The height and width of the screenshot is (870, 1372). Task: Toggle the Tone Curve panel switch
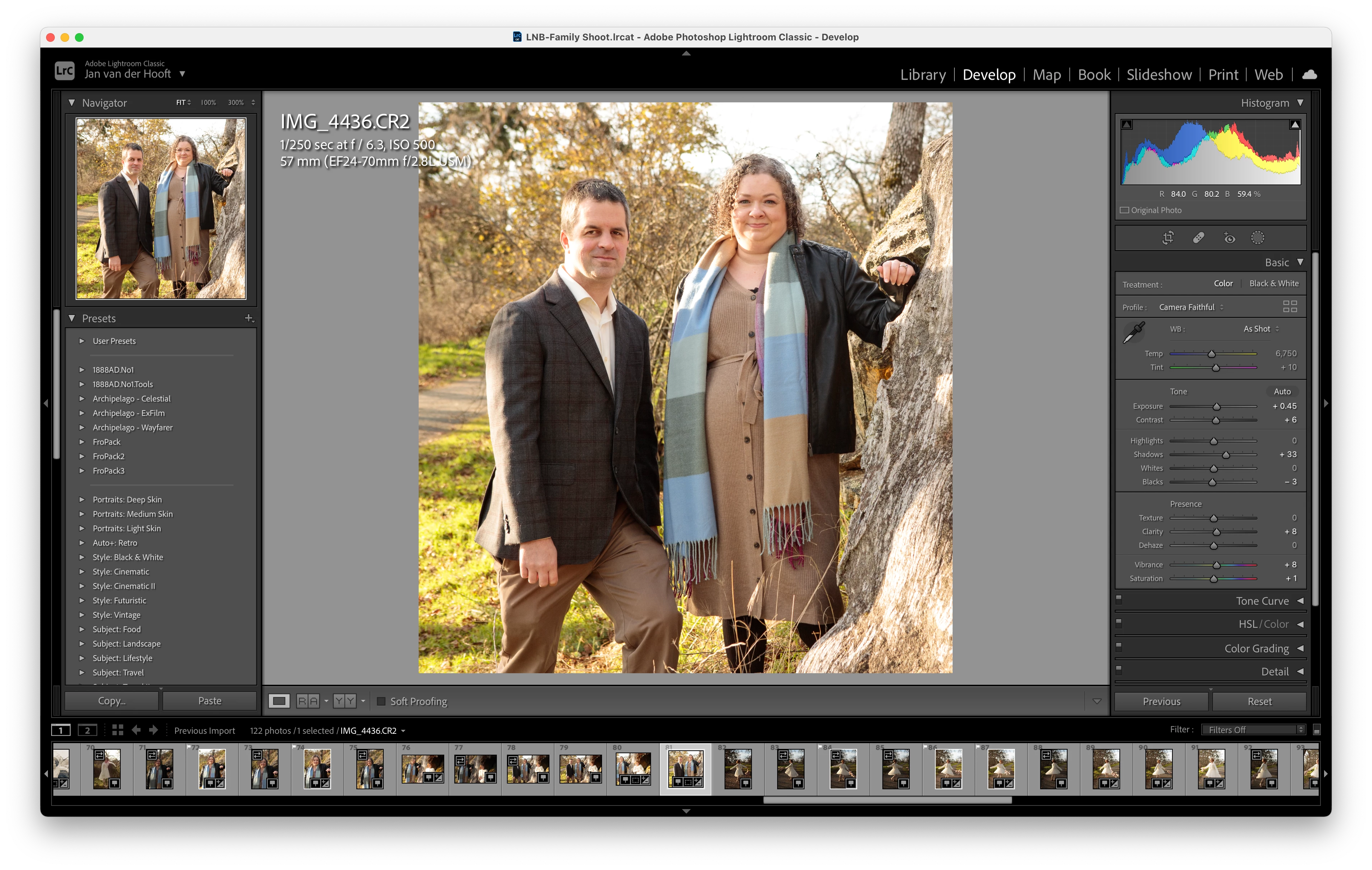point(1118,599)
